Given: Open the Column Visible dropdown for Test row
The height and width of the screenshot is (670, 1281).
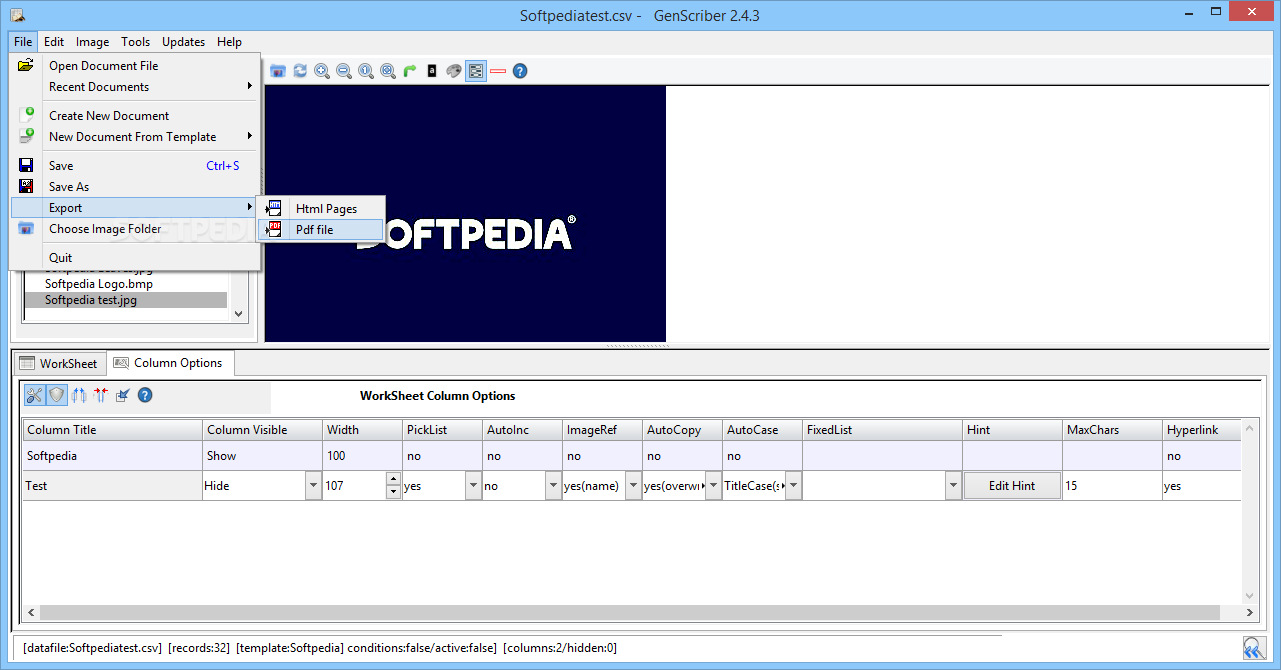Looking at the screenshot, I should [313, 486].
